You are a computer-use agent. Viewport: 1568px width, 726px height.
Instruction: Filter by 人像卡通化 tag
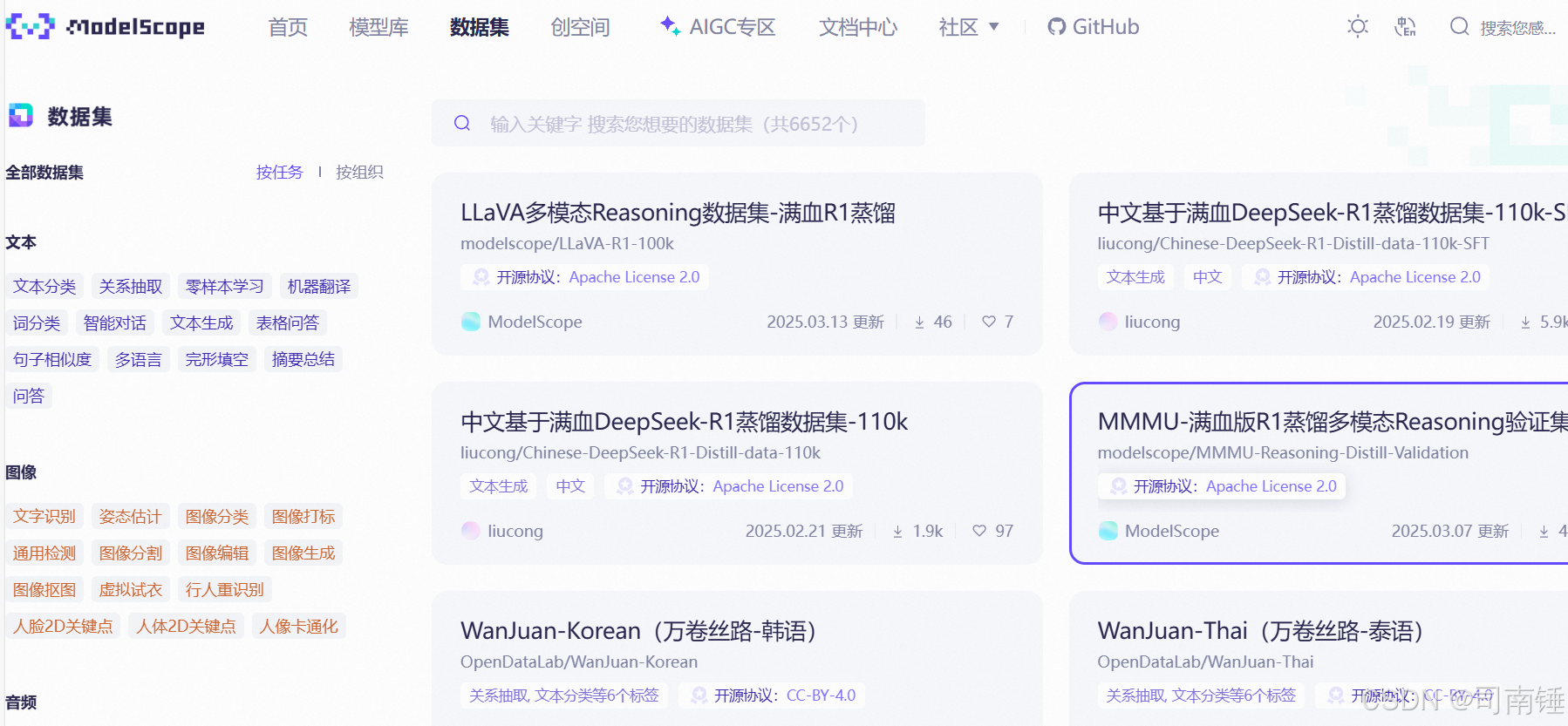[x=299, y=627]
